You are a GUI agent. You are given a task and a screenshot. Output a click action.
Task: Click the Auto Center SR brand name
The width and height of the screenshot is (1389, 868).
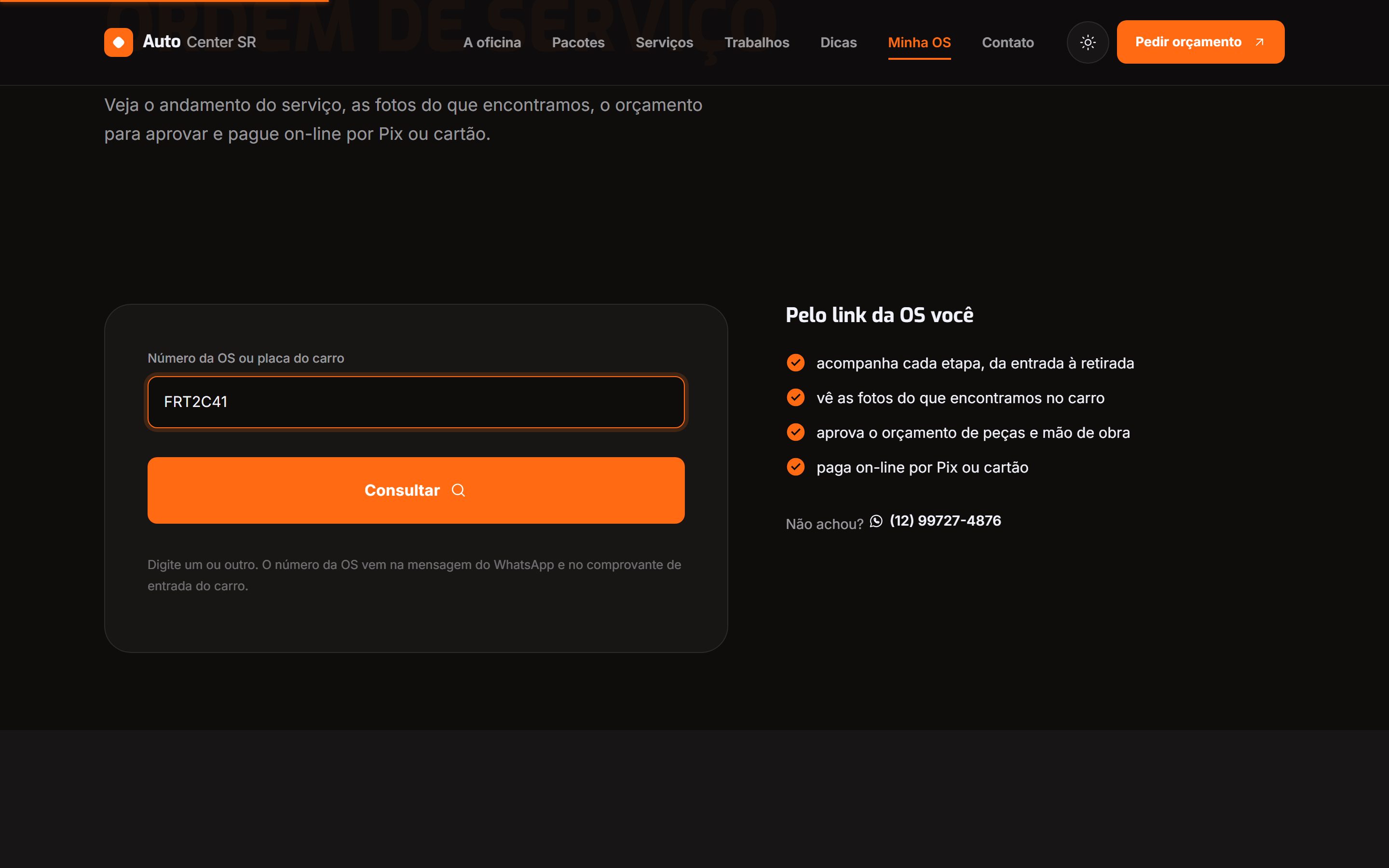click(199, 42)
